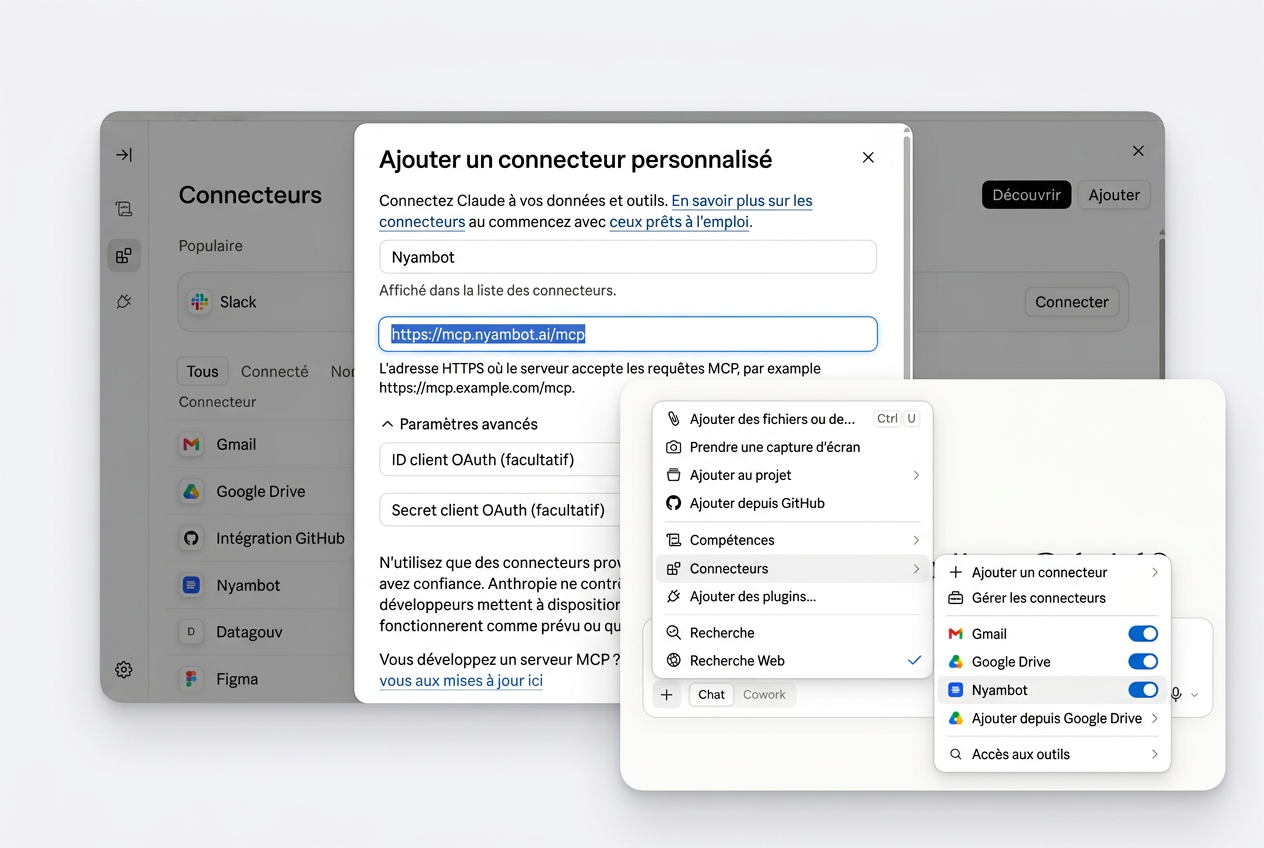
Task: Click the Nyambot icon in connector list
Action: (191, 585)
